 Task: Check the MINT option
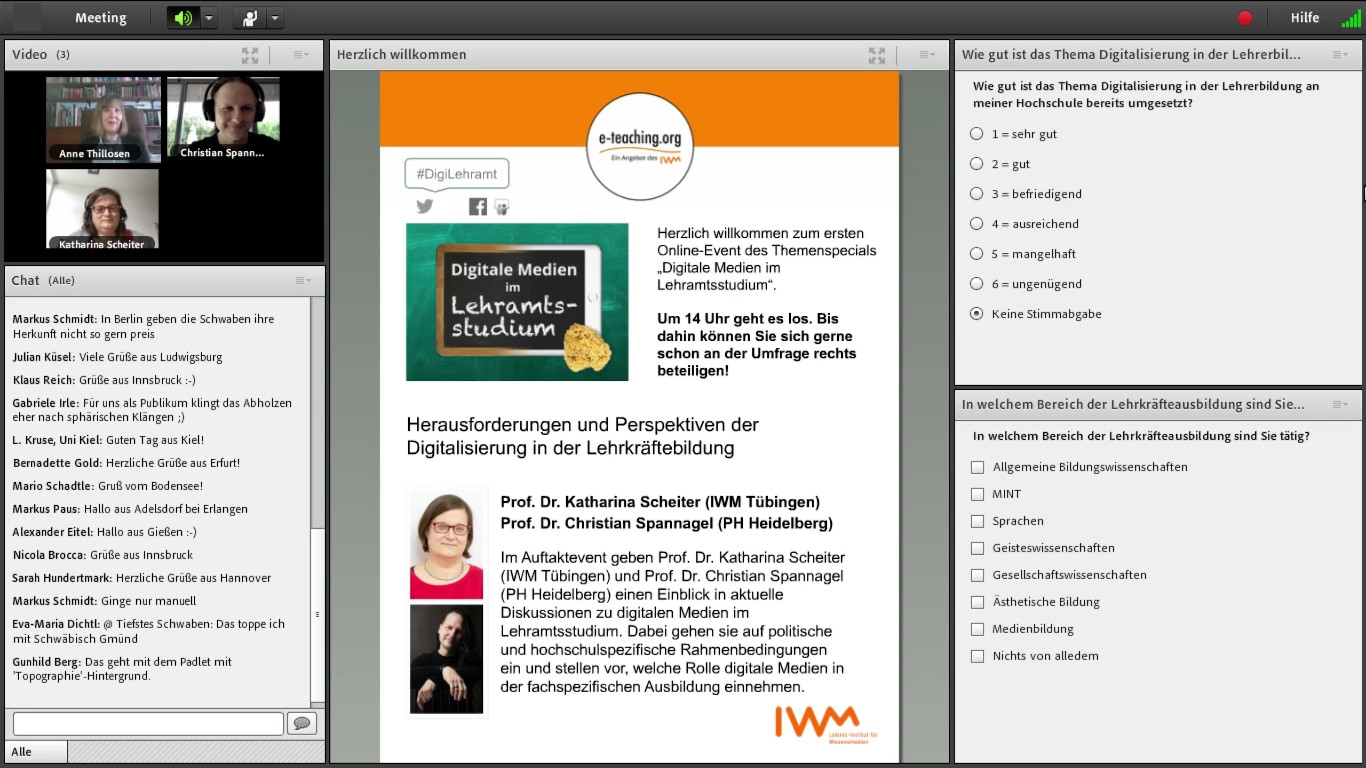(x=978, y=494)
